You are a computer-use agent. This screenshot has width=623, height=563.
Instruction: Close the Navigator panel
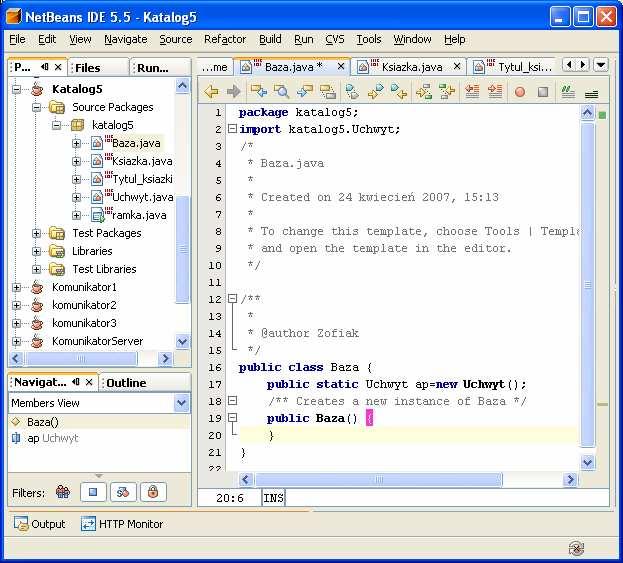click(x=89, y=382)
